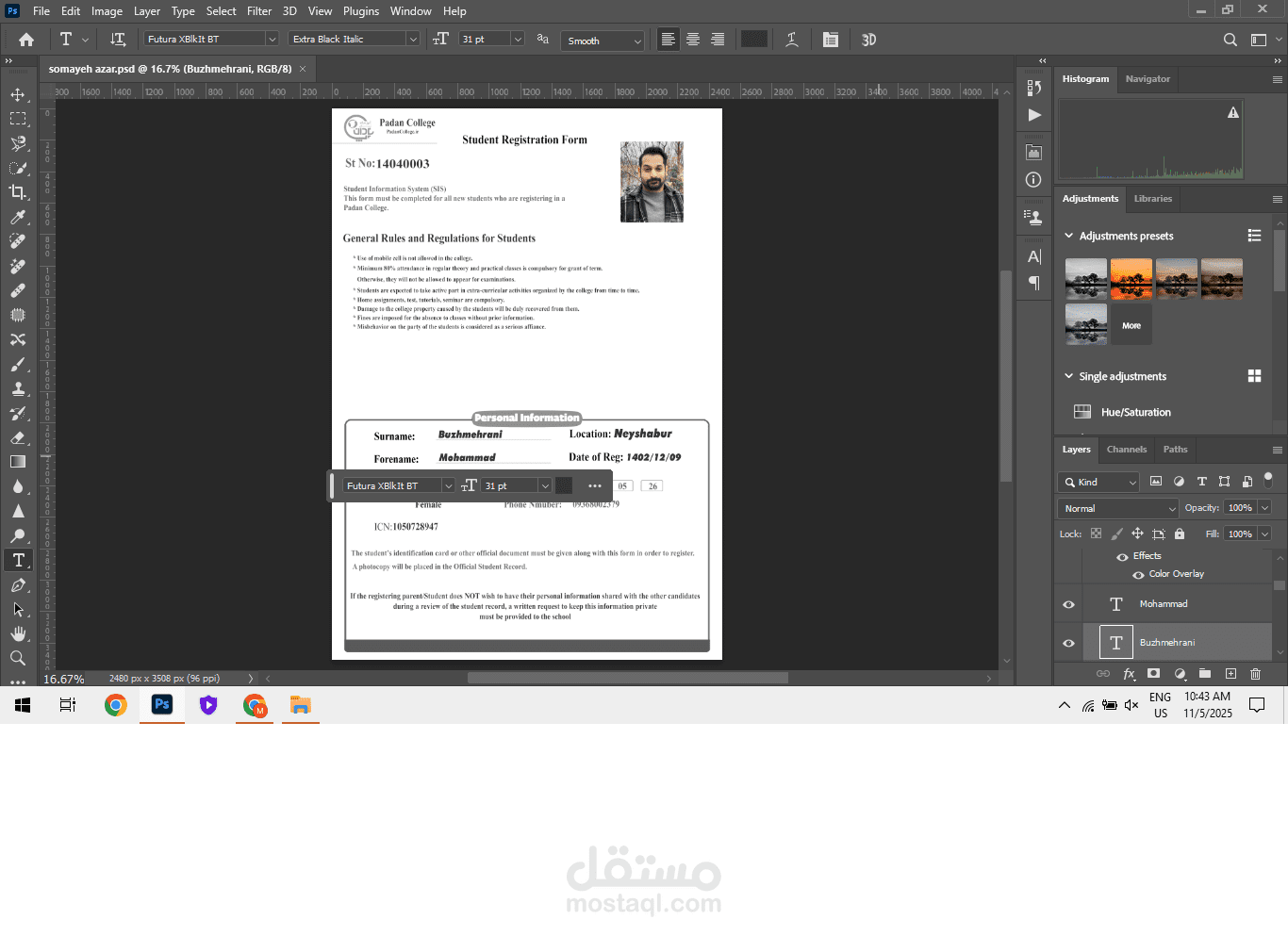
Task: Open the font size dropdown in options bar
Action: pyautogui.click(x=518, y=39)
